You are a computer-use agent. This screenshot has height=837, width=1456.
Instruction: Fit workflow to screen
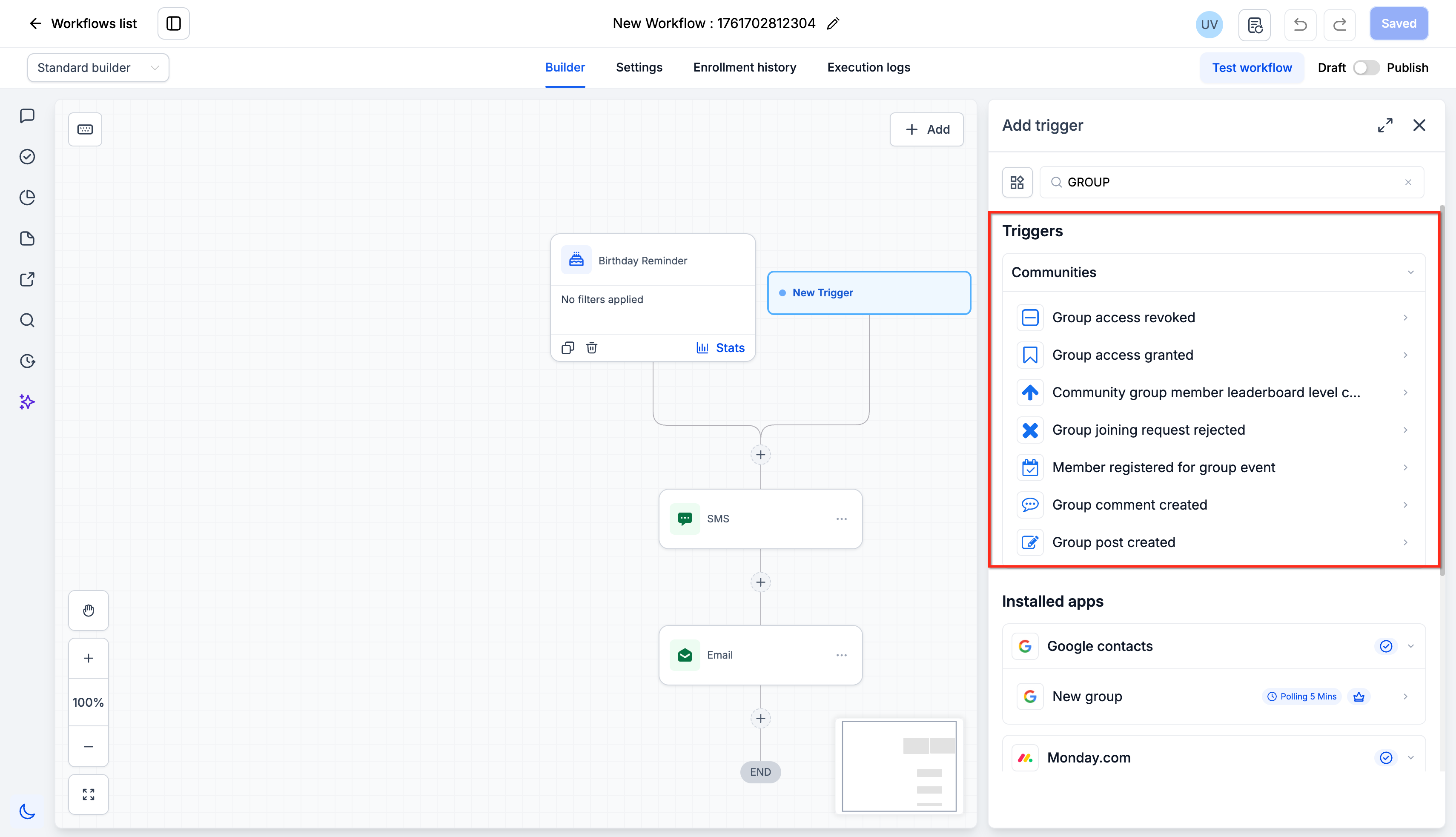pyautogui.click(x=89, y=794)
